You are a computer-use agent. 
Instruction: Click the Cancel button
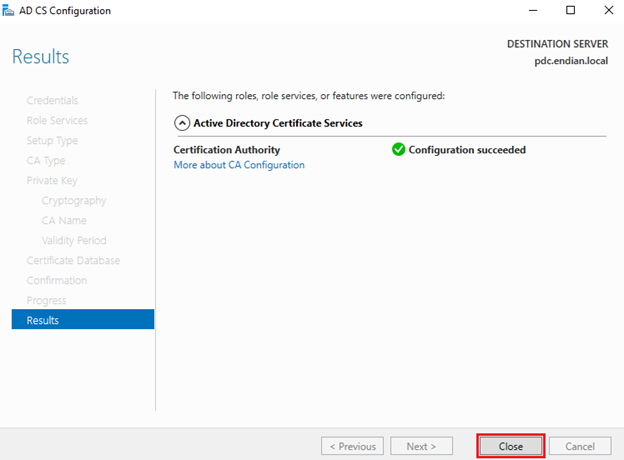click(580, 446)
